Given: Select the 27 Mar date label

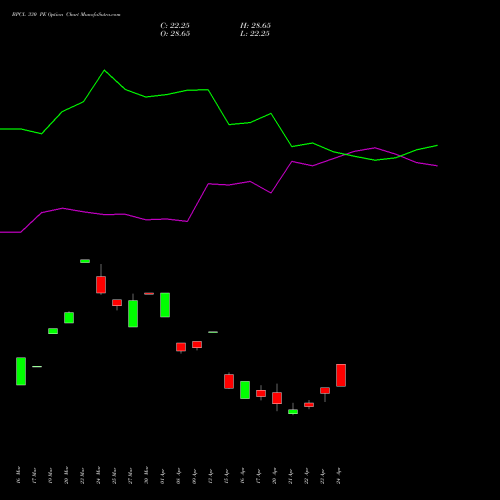Looking at the screenshot, I should pyautogui.click(x=130, y=475).
